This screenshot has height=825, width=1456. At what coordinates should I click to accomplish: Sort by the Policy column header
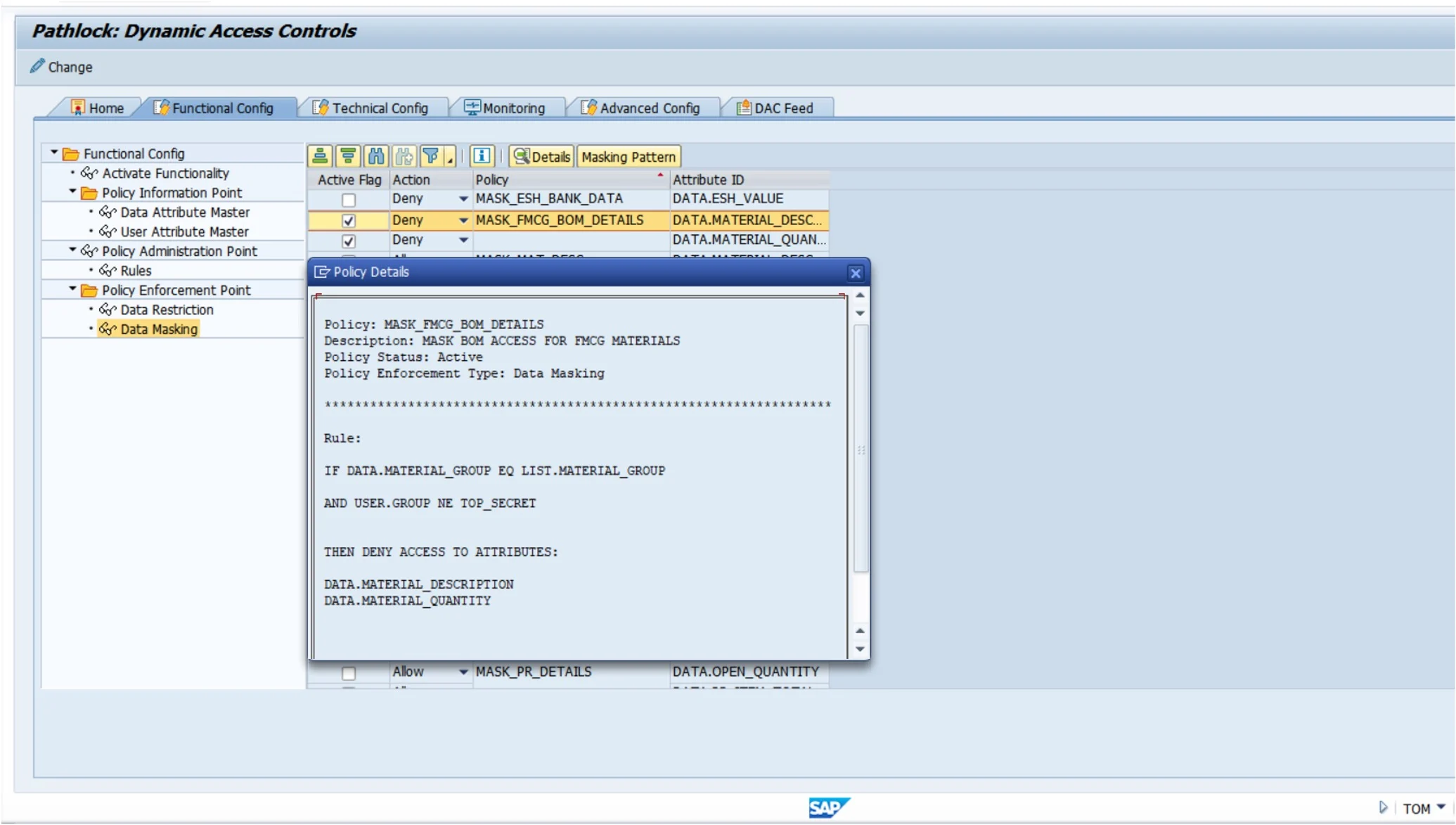point(571,180)
